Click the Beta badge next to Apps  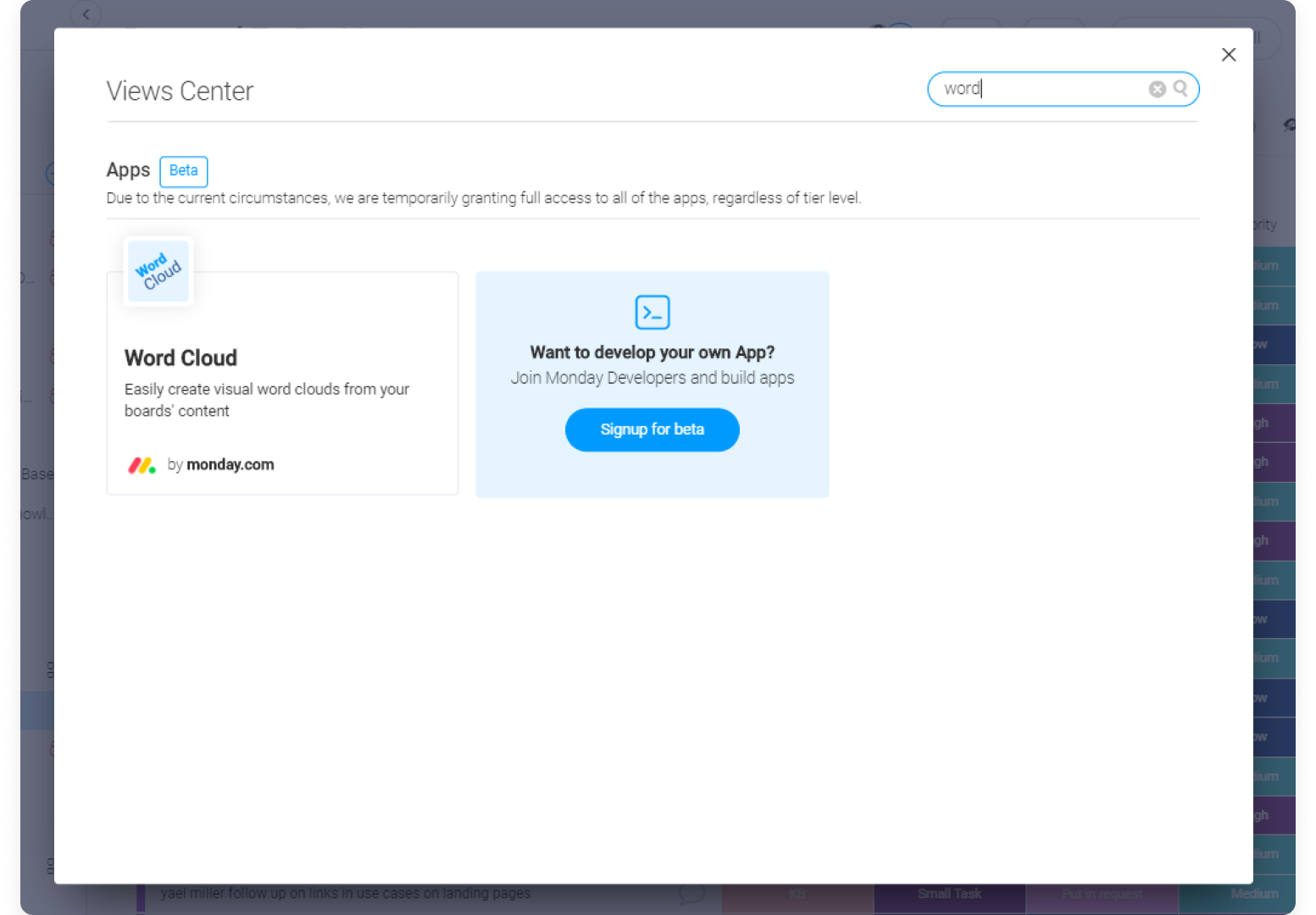(x=183, y=171)
